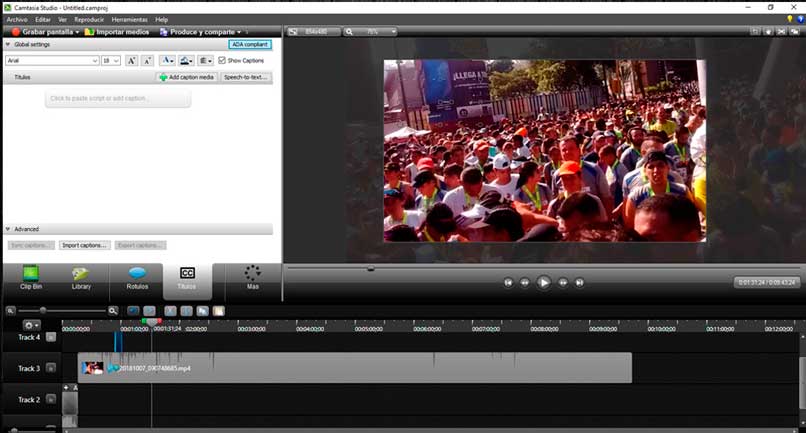
Task: Click Importar medios folder icon
Action: 89,32
